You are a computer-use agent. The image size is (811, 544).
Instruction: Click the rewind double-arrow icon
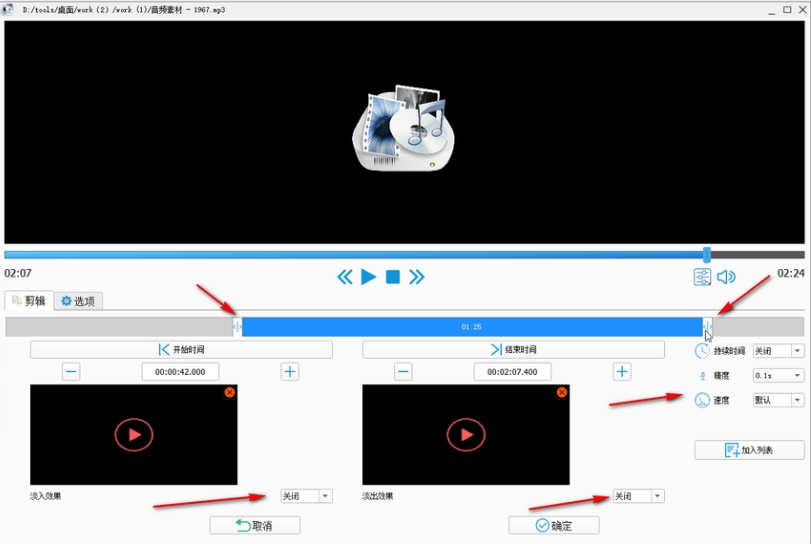344,277
